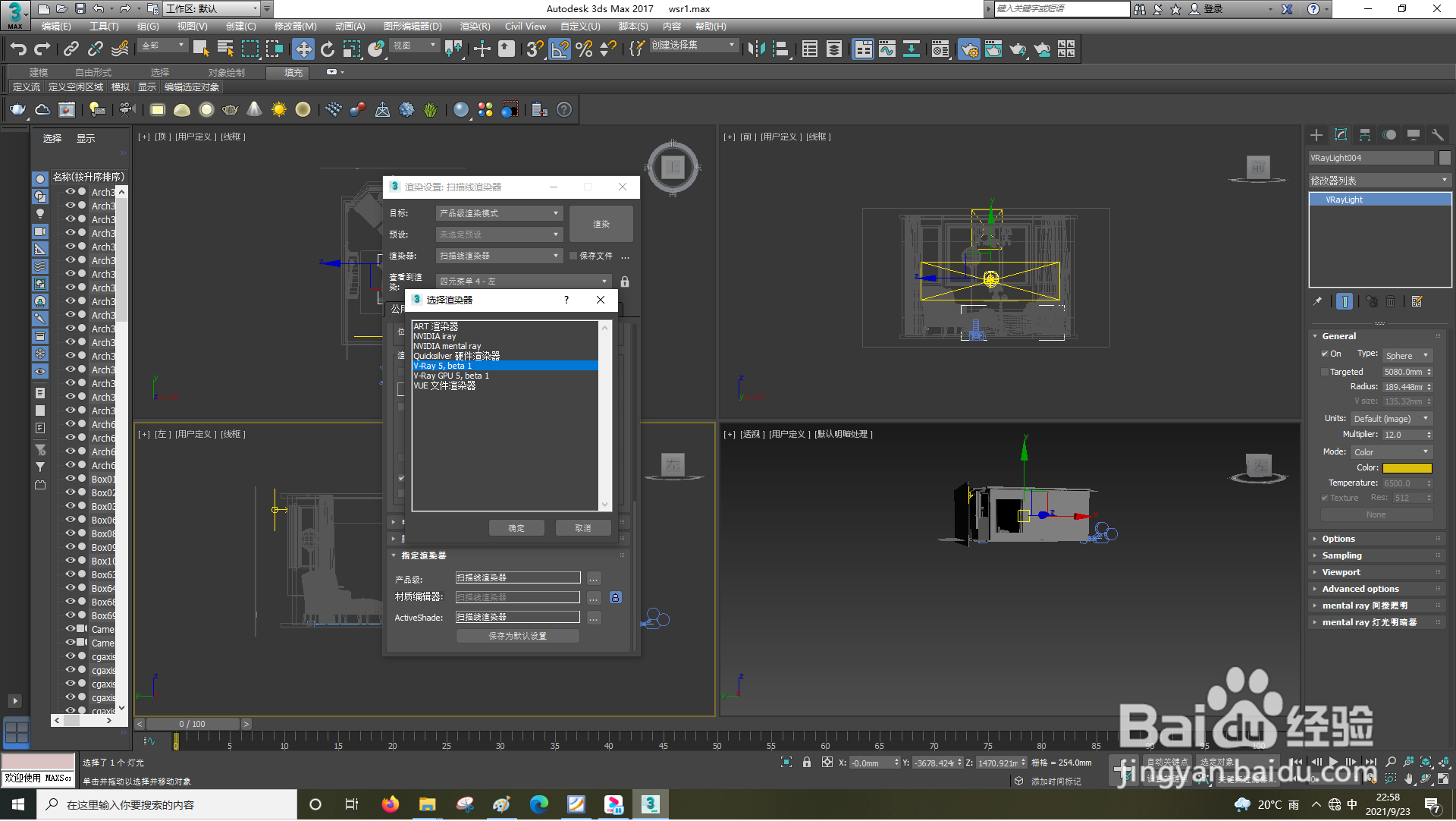Open the Hierarchy panel tab icon
The image size is (1456, 821).
[1365, 135]
